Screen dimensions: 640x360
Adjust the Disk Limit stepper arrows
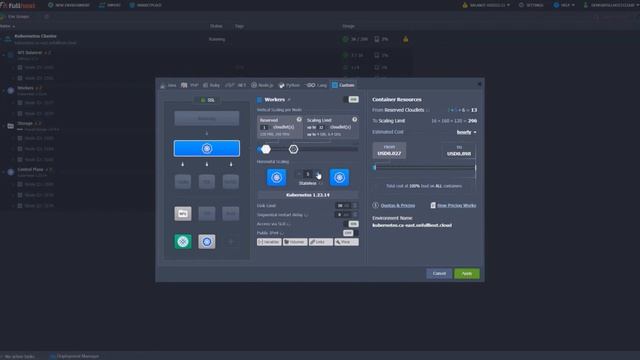coord(354,206)
